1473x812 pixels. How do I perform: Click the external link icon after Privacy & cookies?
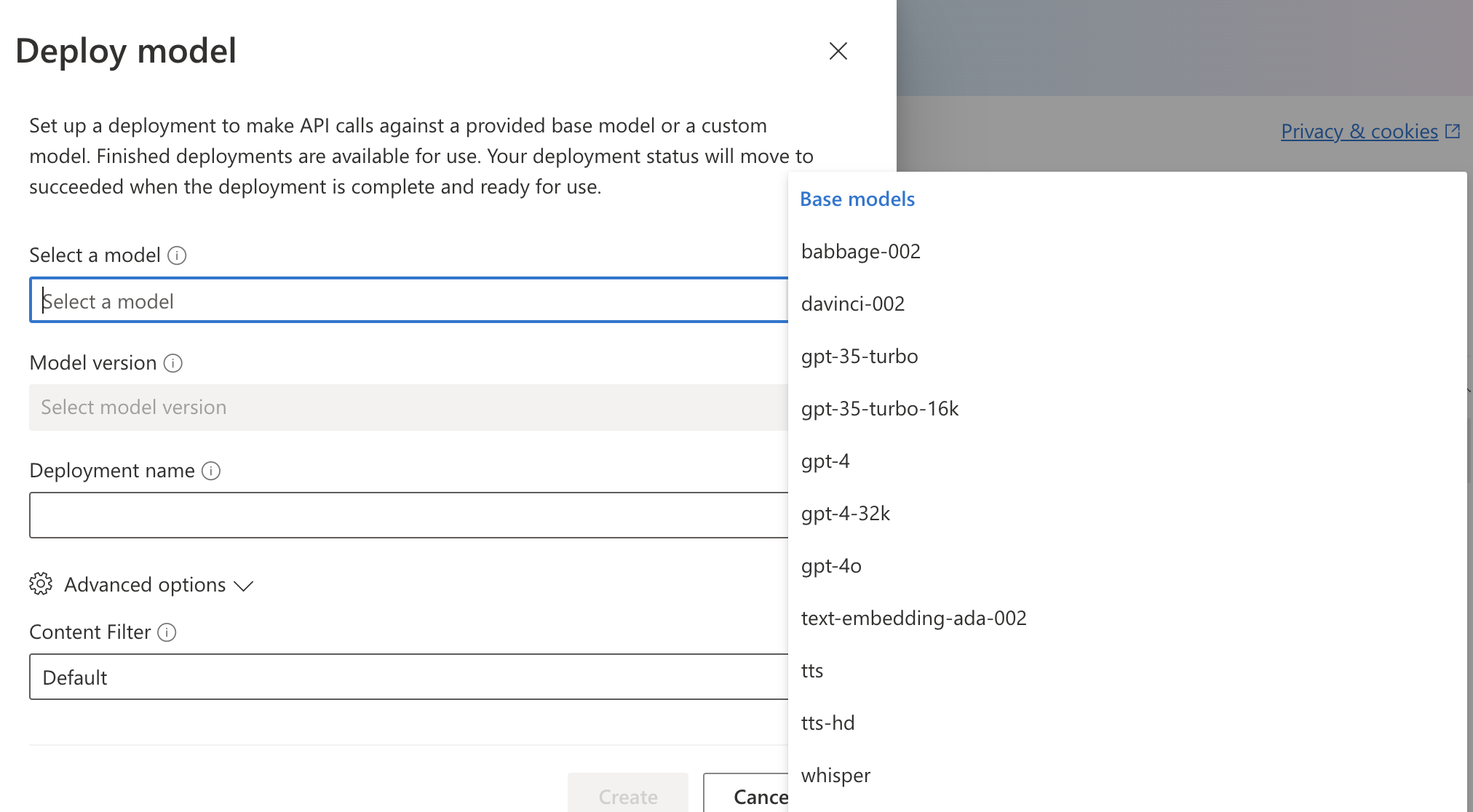[x=1453, y=131]
